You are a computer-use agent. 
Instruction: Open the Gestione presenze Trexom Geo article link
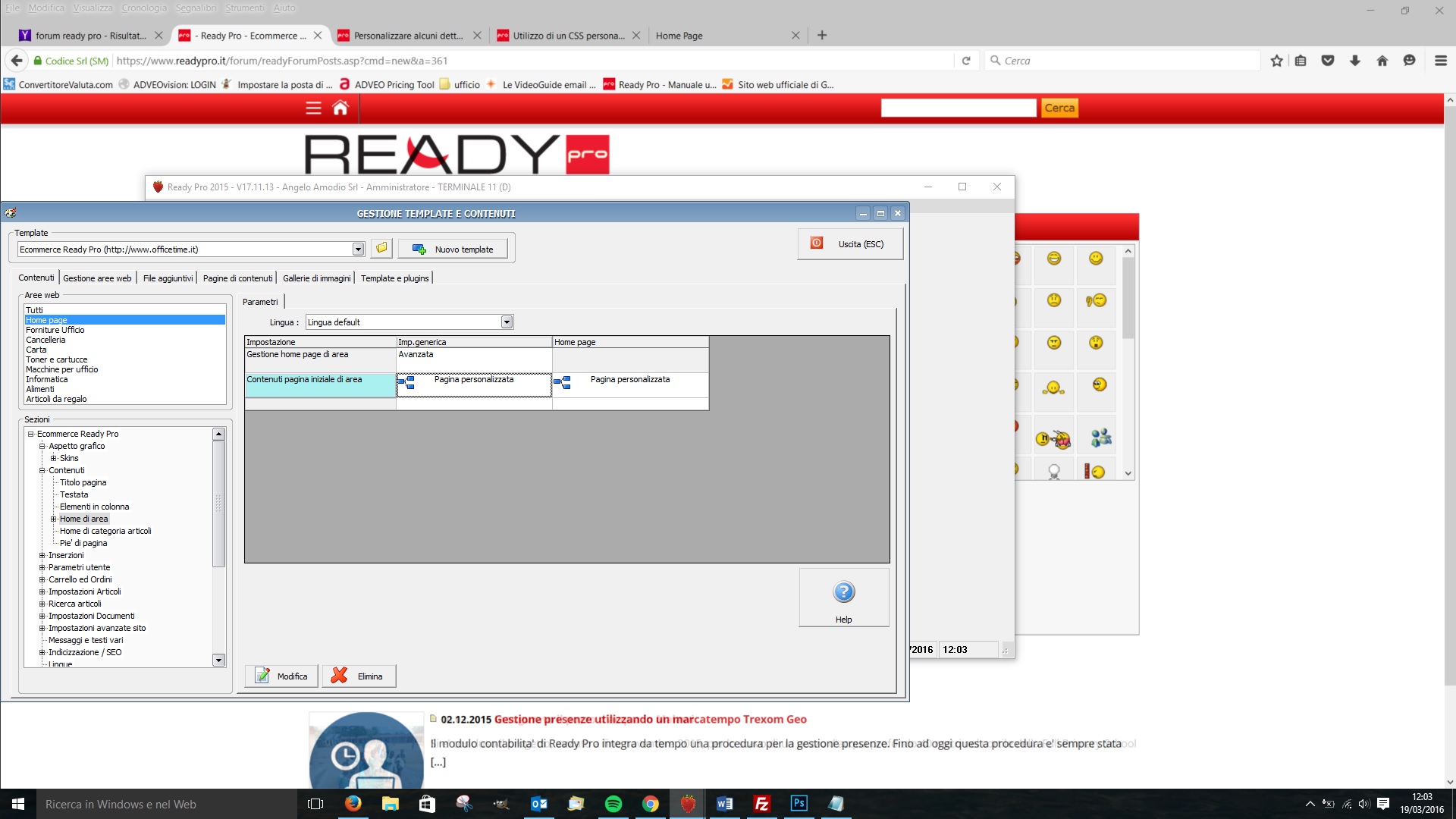pos(650,719)
